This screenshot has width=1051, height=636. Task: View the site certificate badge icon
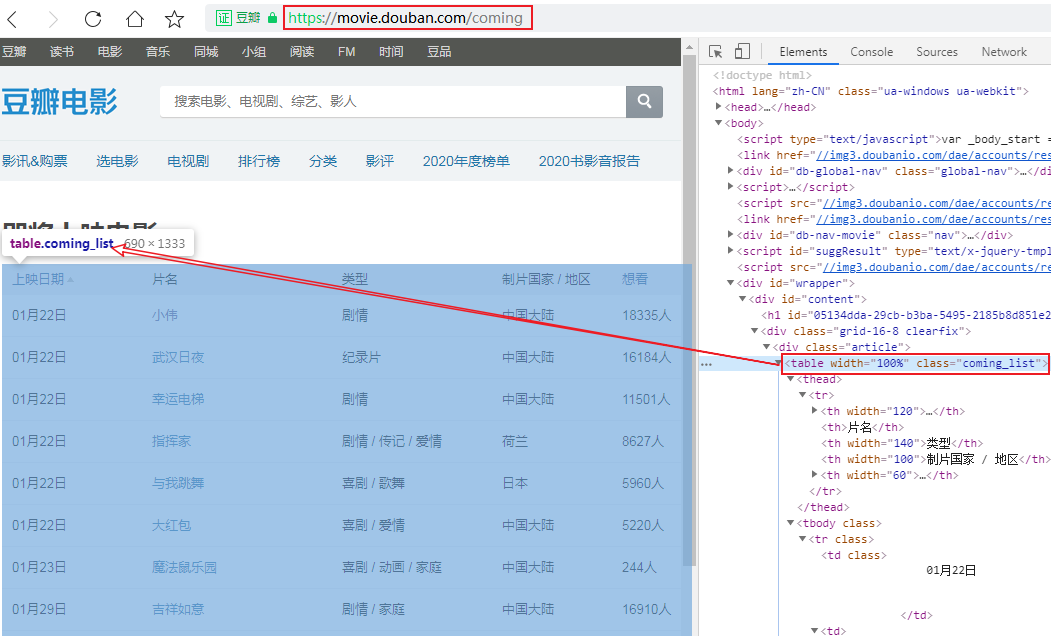[x=224, y=18]
